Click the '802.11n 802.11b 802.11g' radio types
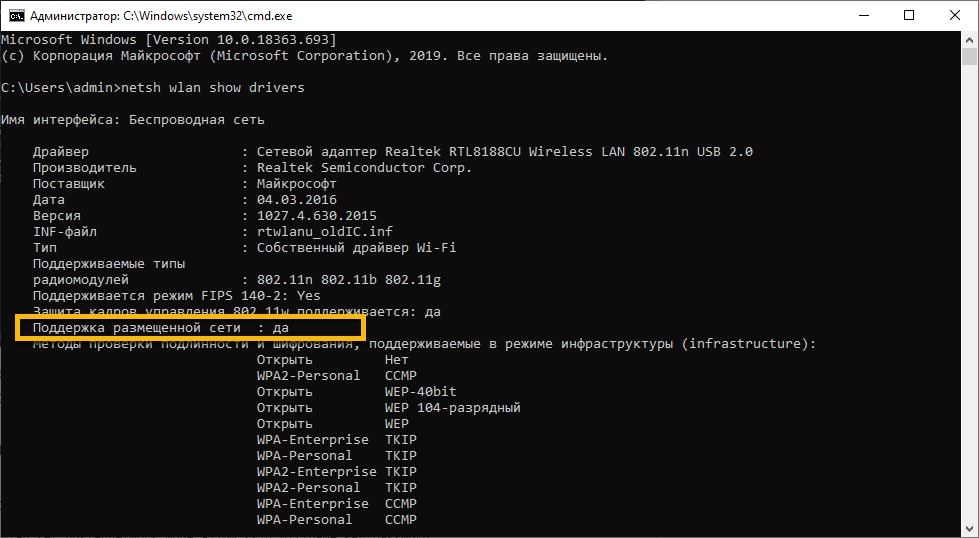This screenshot has width=979, height=538. [349, 280]
